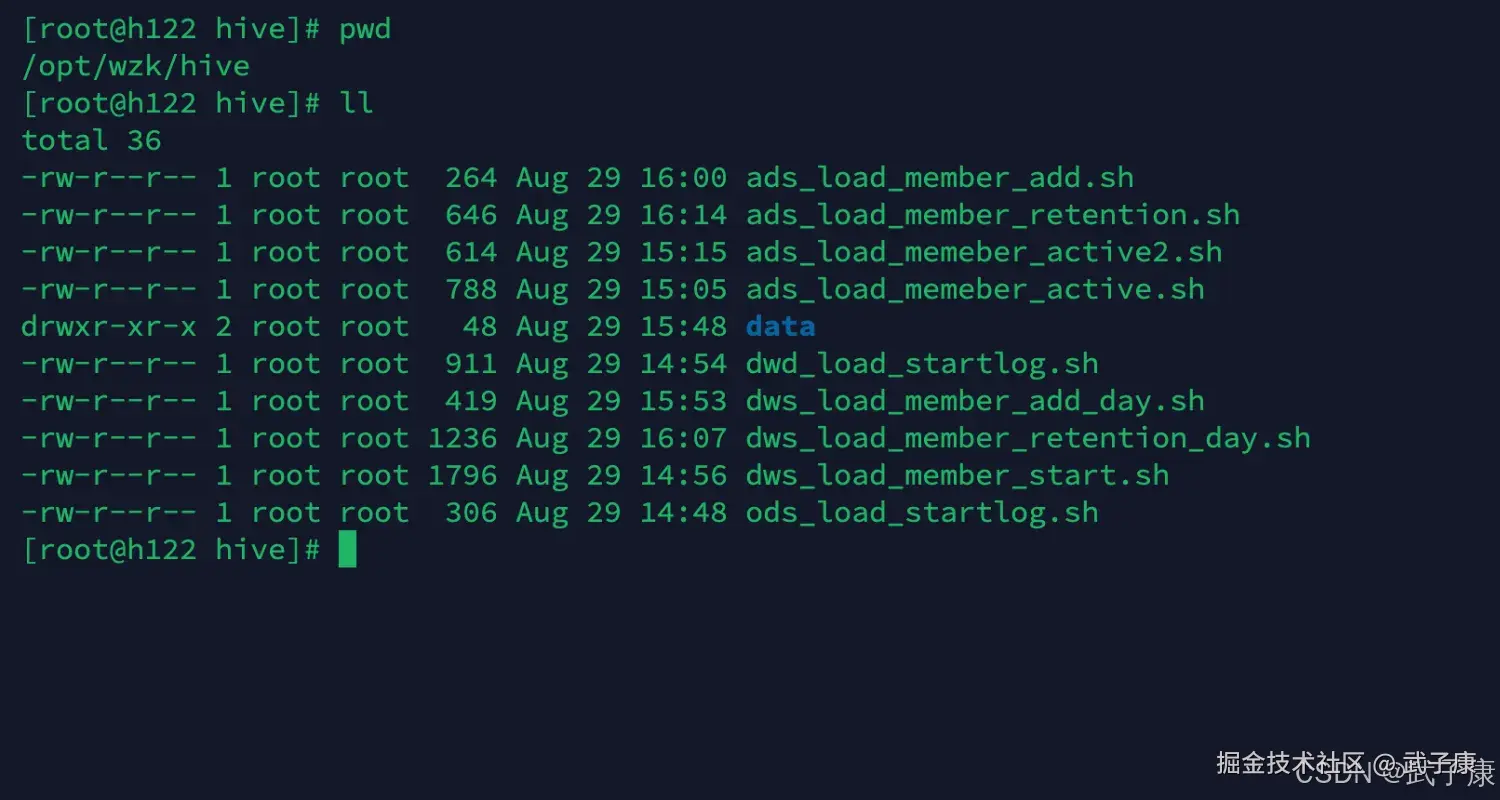Click the 16:14 timestamp

[x=683, y=215]
